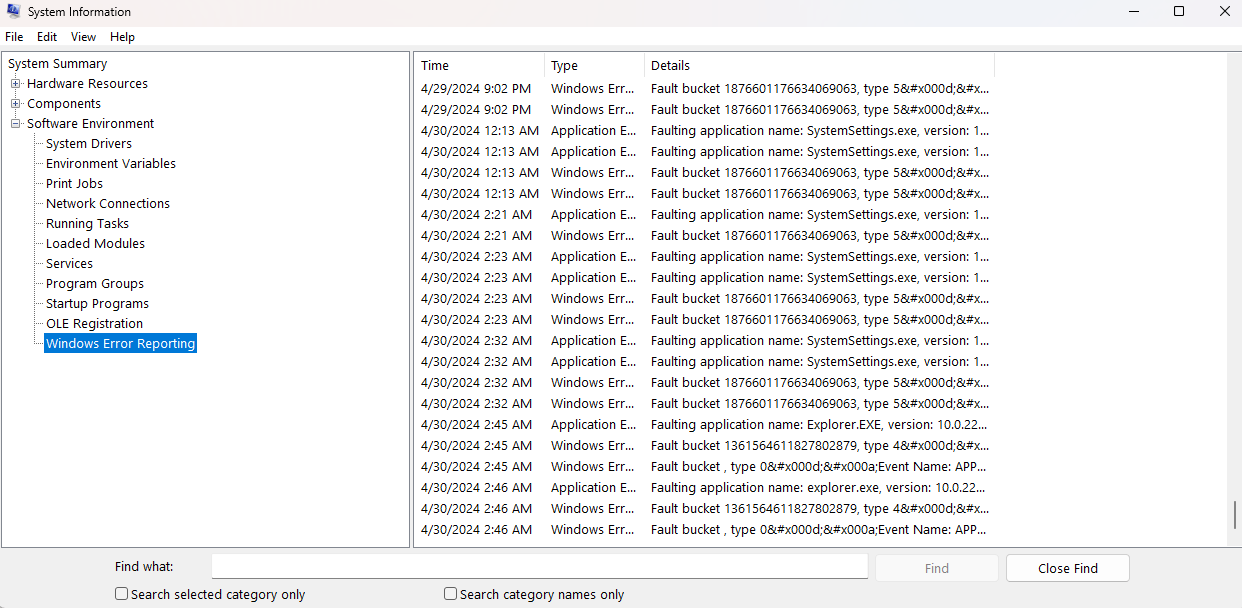Click the details list vertical scrollbar thumb
This screenshot has height=608, width=1242.
pos(1234,515)
